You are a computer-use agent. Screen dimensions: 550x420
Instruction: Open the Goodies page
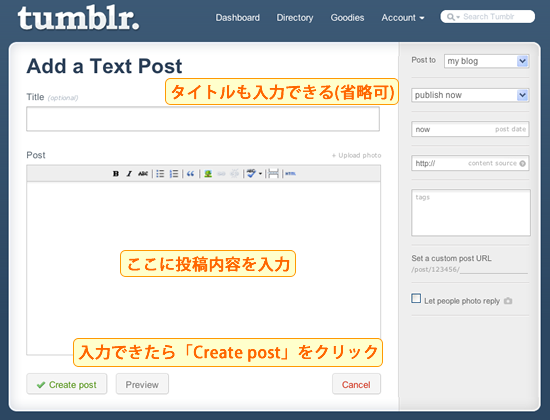coord(347,18)
